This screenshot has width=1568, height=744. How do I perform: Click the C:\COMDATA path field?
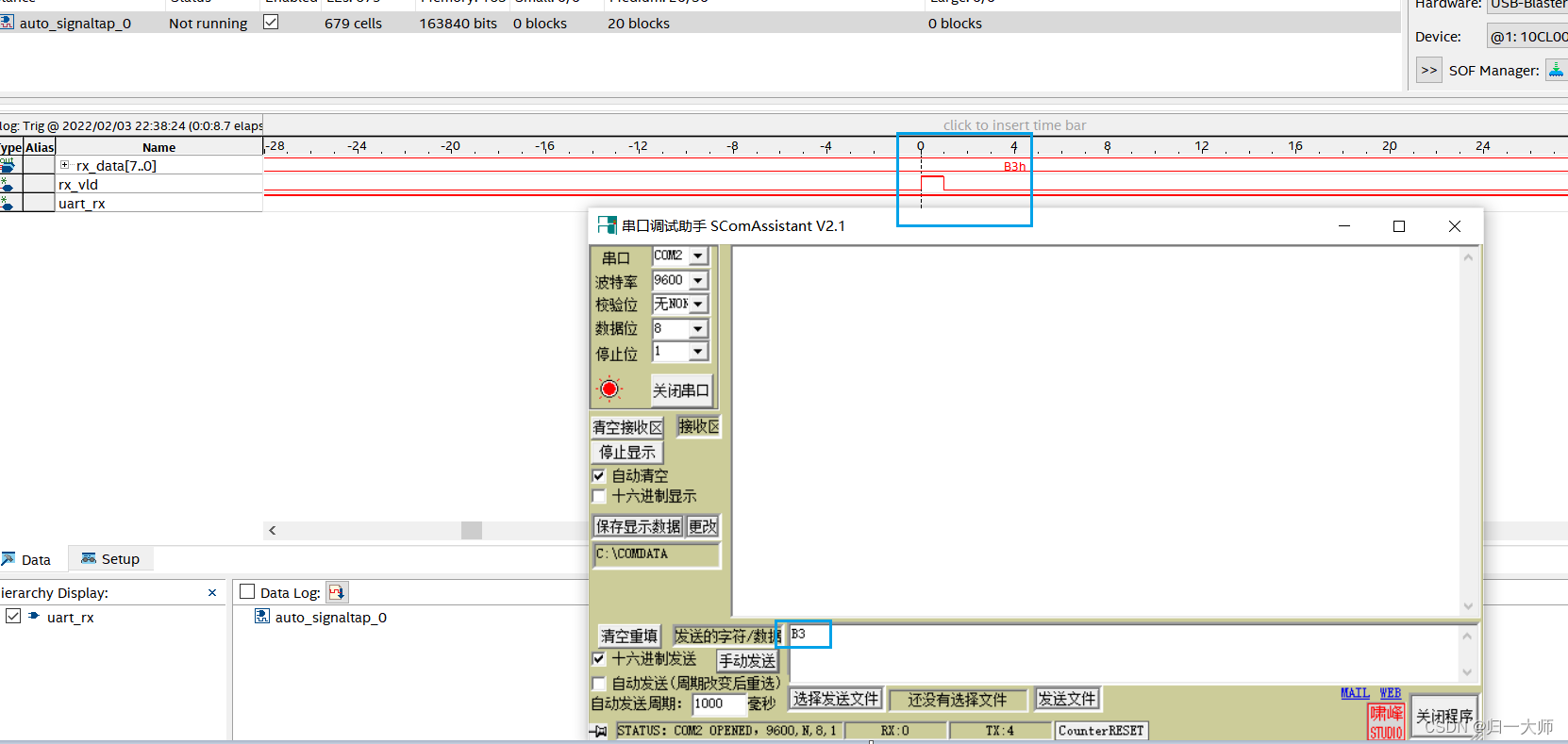(657, 554)
